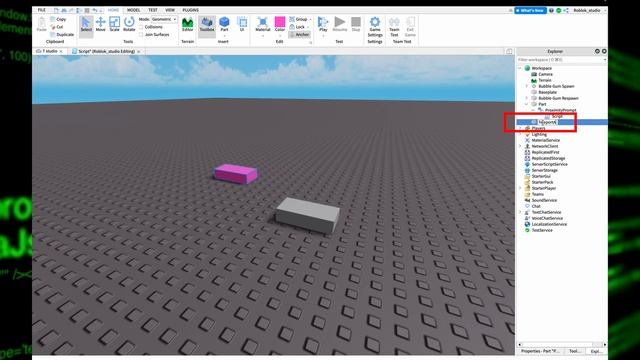Close the Explorer panel
This screenshot has width=640, height=360.
click(604, 51)
